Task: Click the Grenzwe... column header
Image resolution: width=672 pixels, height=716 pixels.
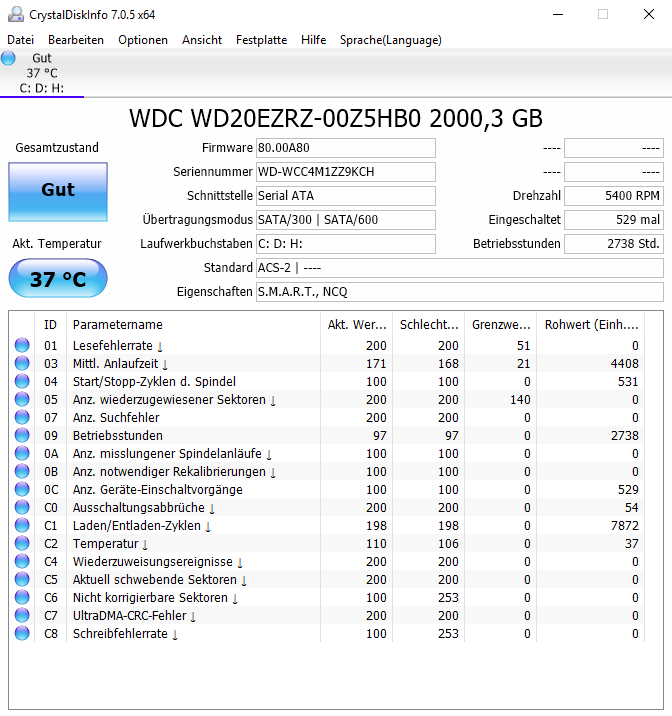Action: [x=501, y=325]
